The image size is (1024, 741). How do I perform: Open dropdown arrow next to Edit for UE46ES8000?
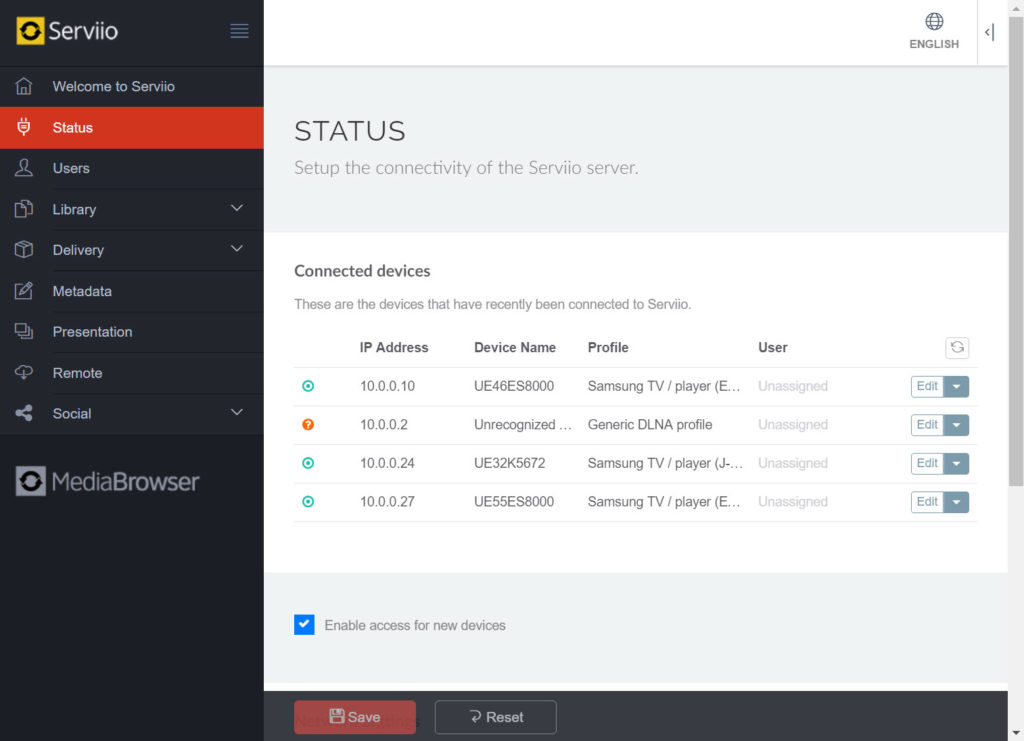(956, 386)
